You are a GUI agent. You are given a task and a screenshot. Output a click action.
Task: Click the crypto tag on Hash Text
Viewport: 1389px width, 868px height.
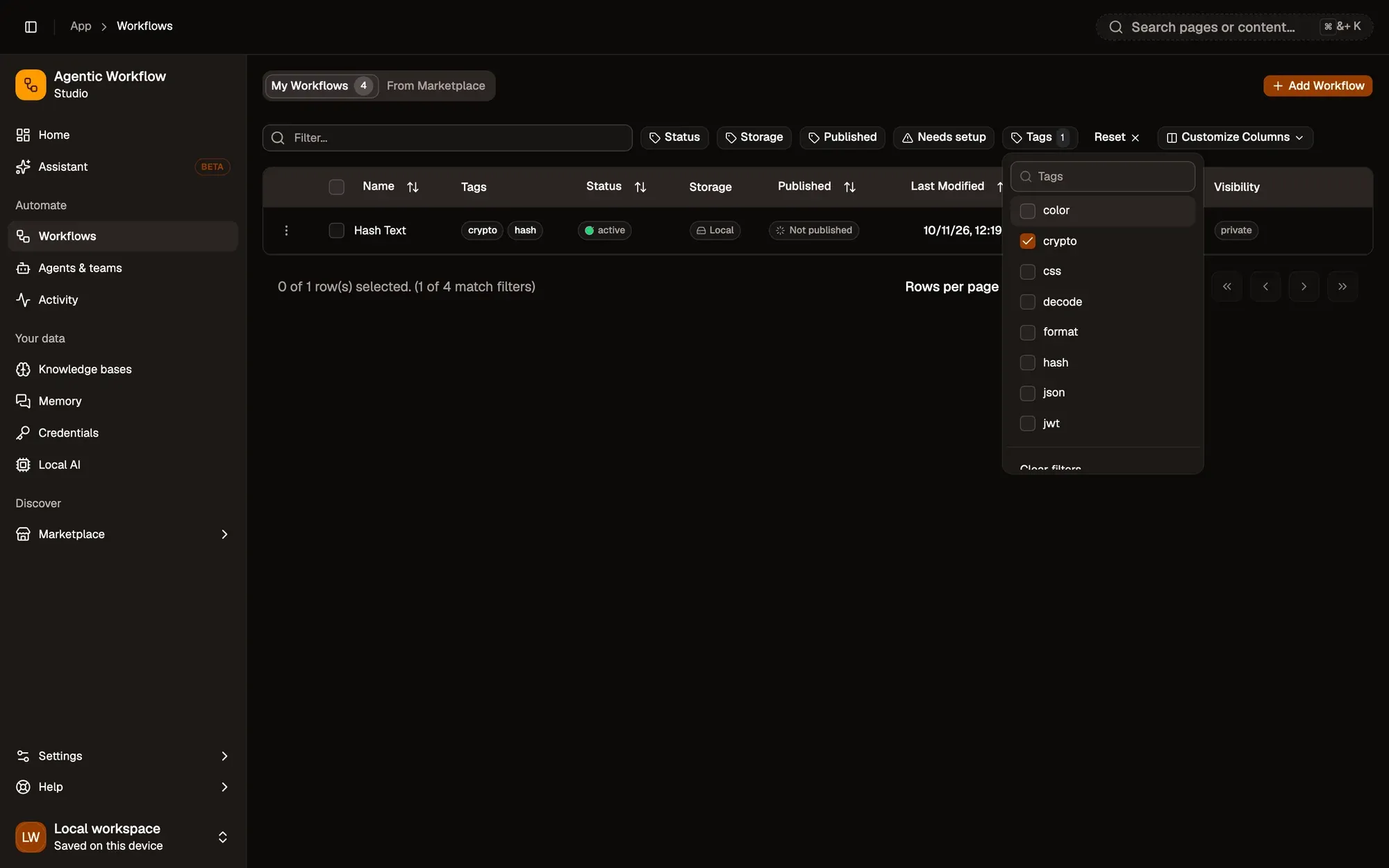pos(482,231)
